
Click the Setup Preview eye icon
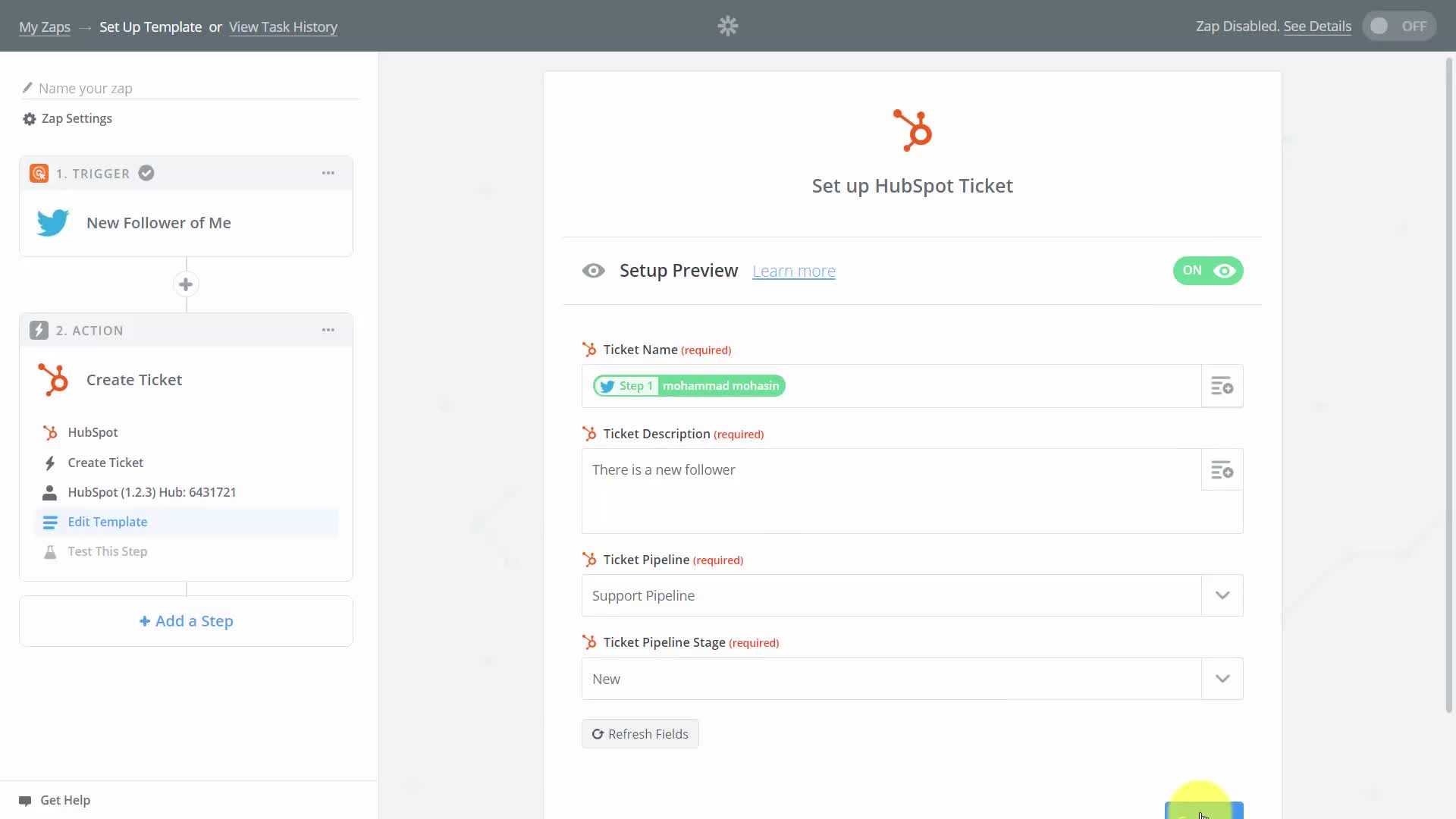[593, 271]
